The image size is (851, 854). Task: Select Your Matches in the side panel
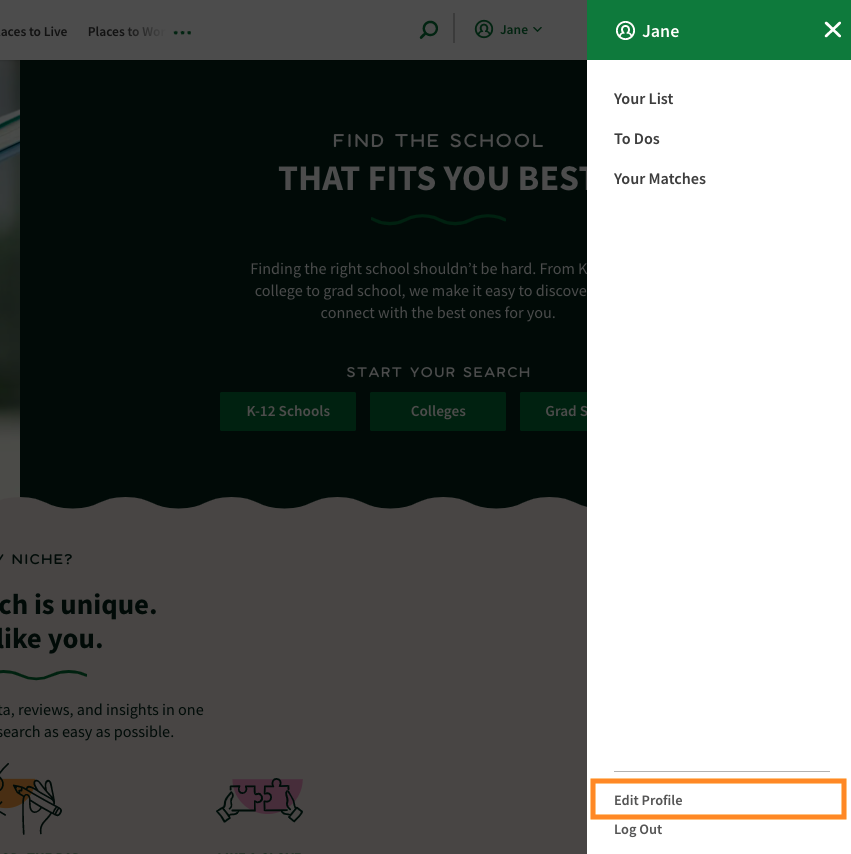(659, 179)
